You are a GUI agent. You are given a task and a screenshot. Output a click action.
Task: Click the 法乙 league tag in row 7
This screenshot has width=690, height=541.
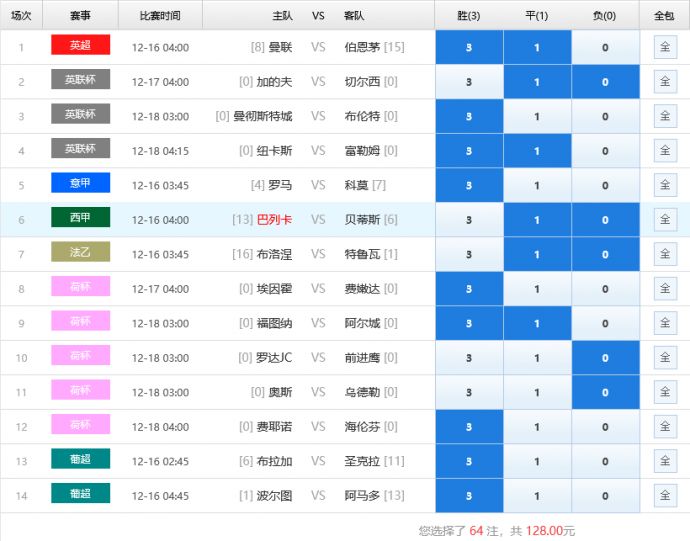pyautogui.click(x=80, y=253)
